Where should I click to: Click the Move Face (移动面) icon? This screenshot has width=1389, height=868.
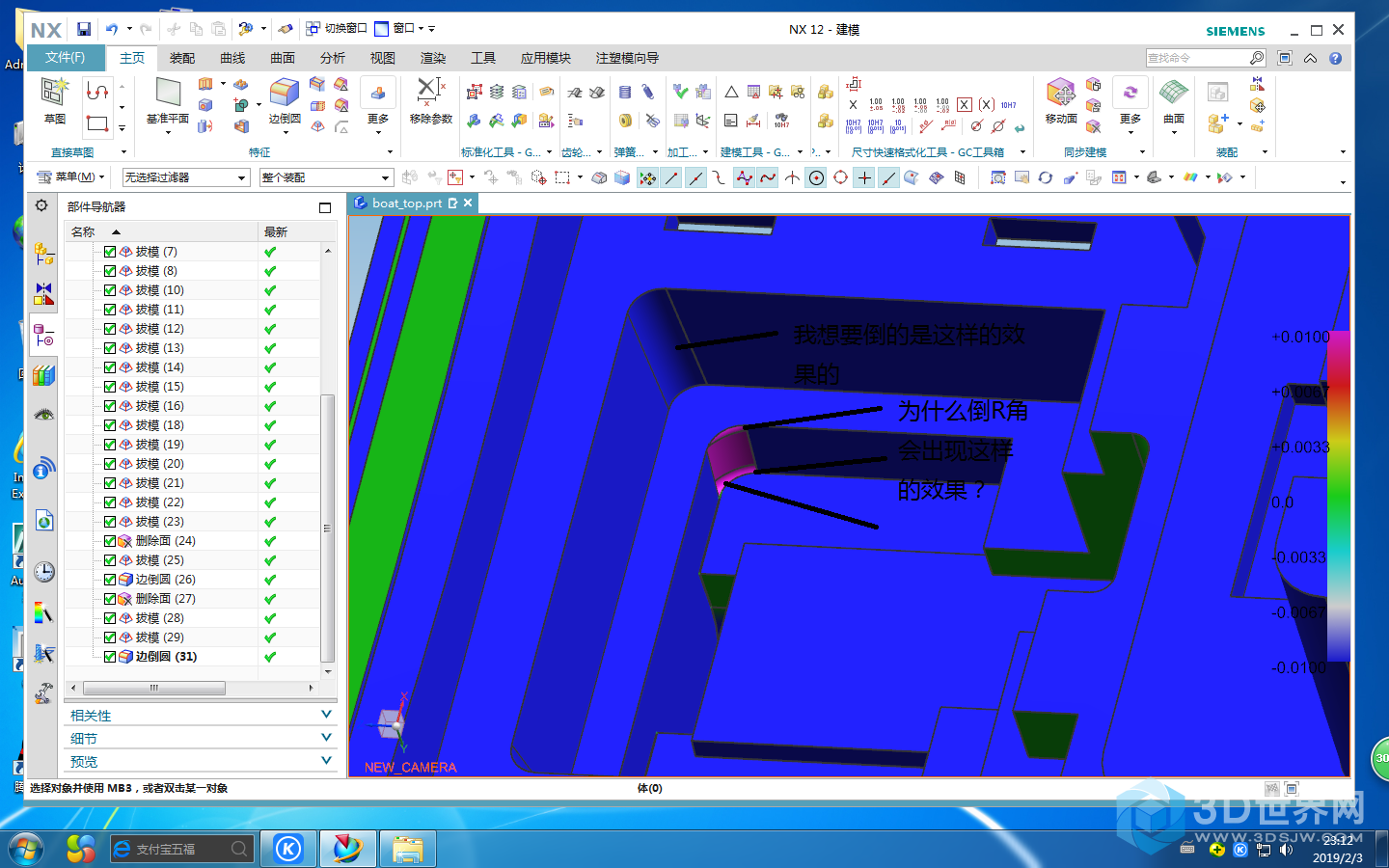pyautogui.click(x=1060, y=94)
